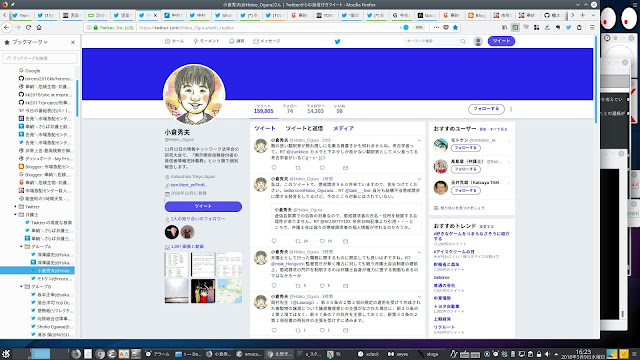Open the 小倉秀夫 caricature profile picture
Screen dimensions: 640x360
[194, 95]
